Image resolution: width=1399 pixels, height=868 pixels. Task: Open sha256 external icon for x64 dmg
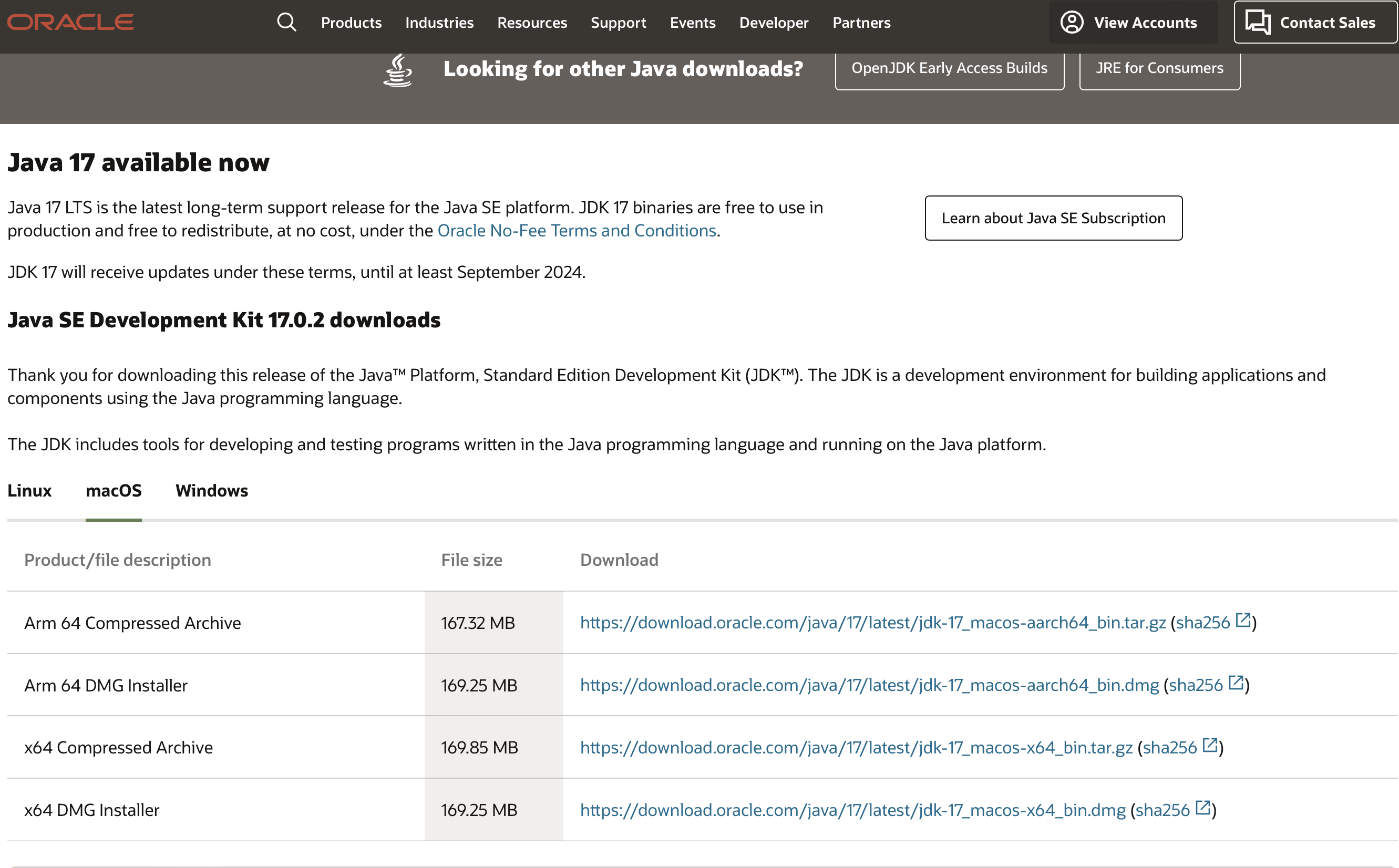(1202, 808)
